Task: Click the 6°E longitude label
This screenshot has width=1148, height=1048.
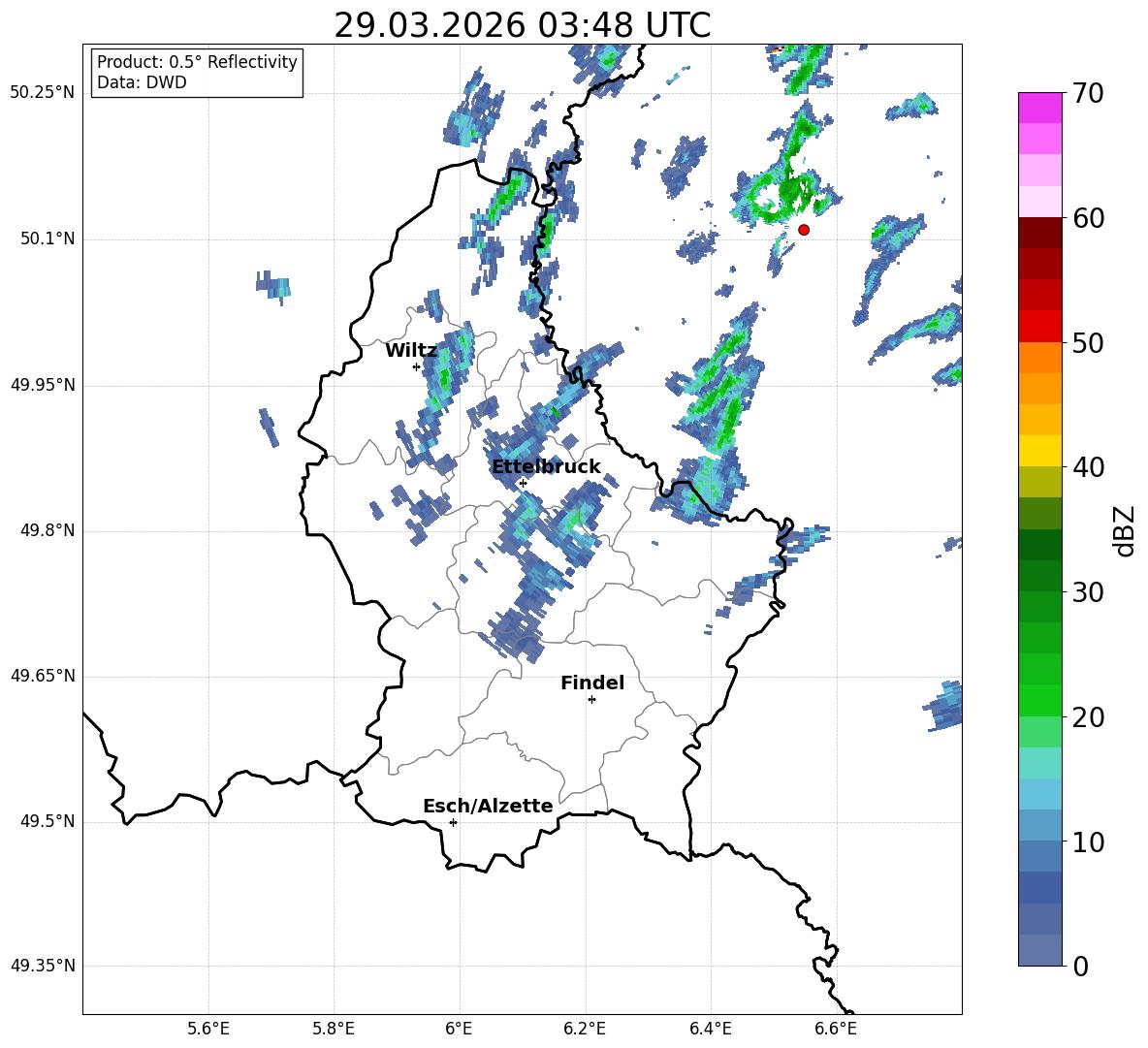Action: [x=459, y=1029]
